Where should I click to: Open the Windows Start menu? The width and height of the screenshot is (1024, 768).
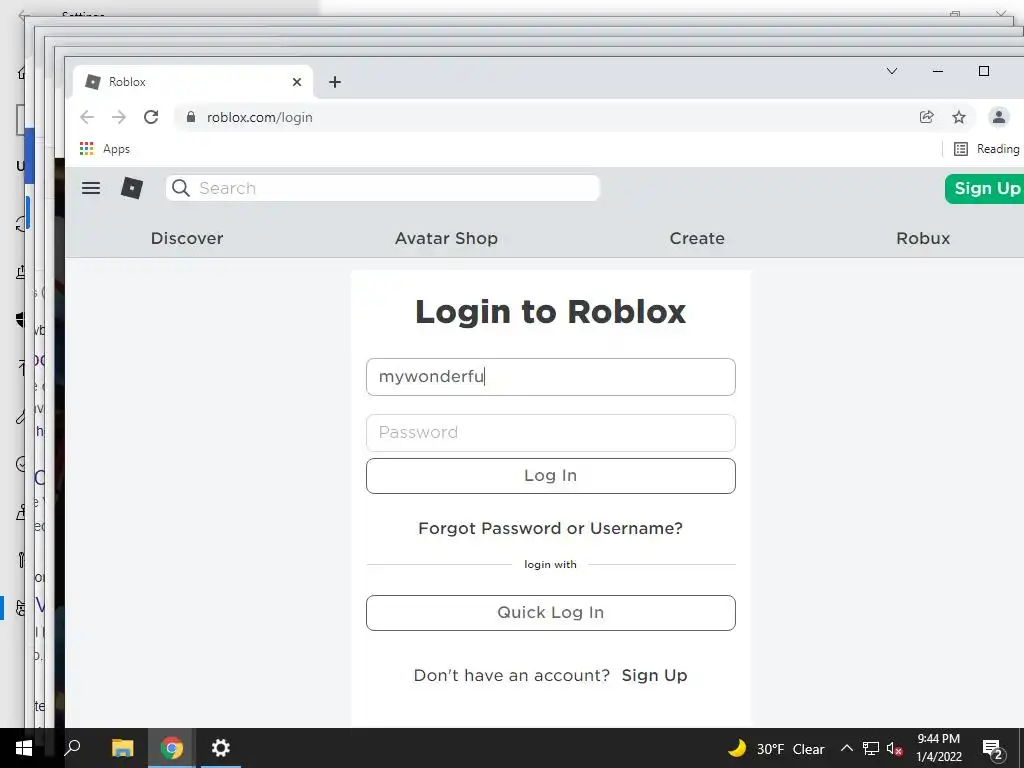[24, 748]
